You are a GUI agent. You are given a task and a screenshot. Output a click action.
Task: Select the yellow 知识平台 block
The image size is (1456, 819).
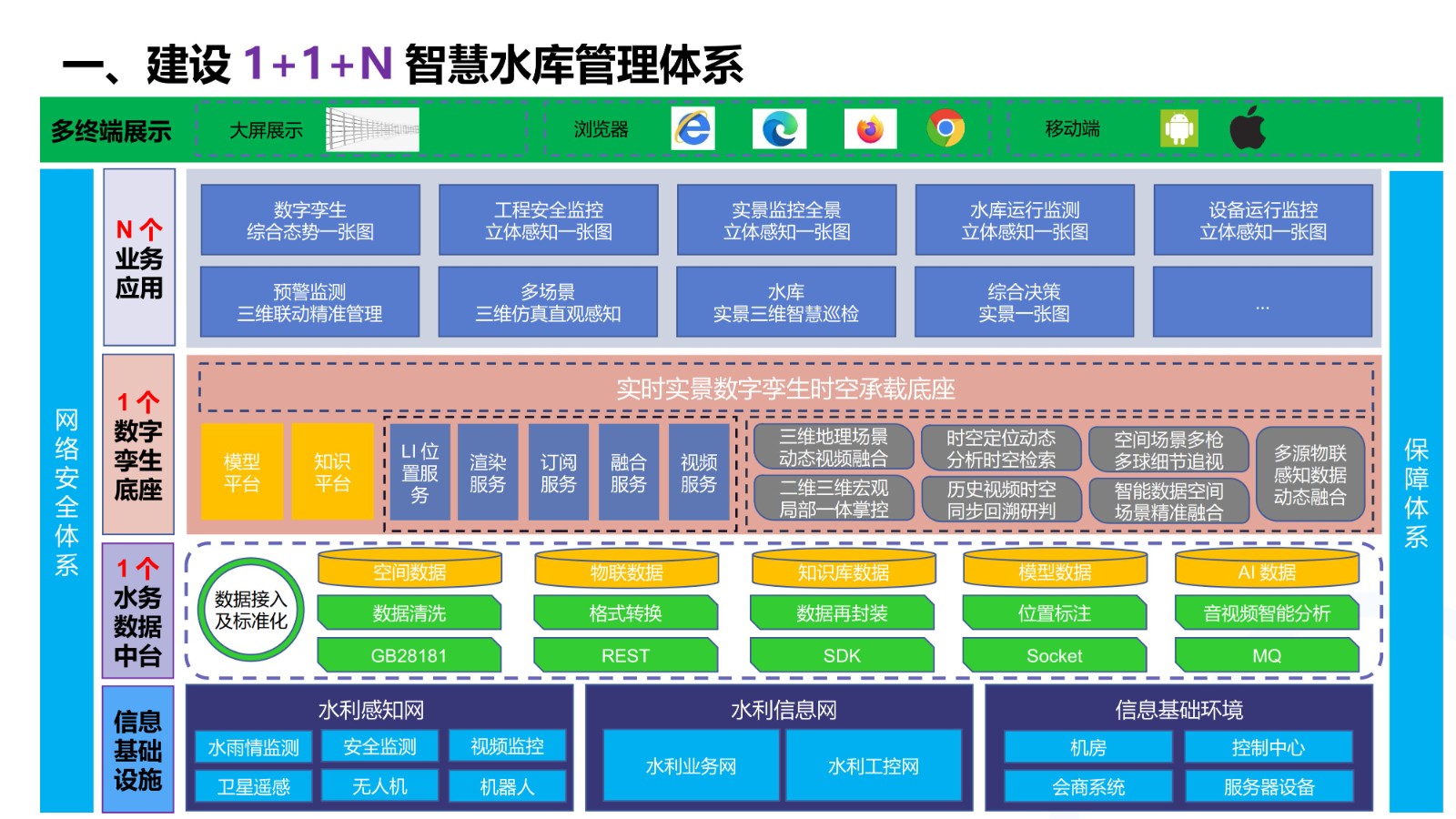click(332, 472)
